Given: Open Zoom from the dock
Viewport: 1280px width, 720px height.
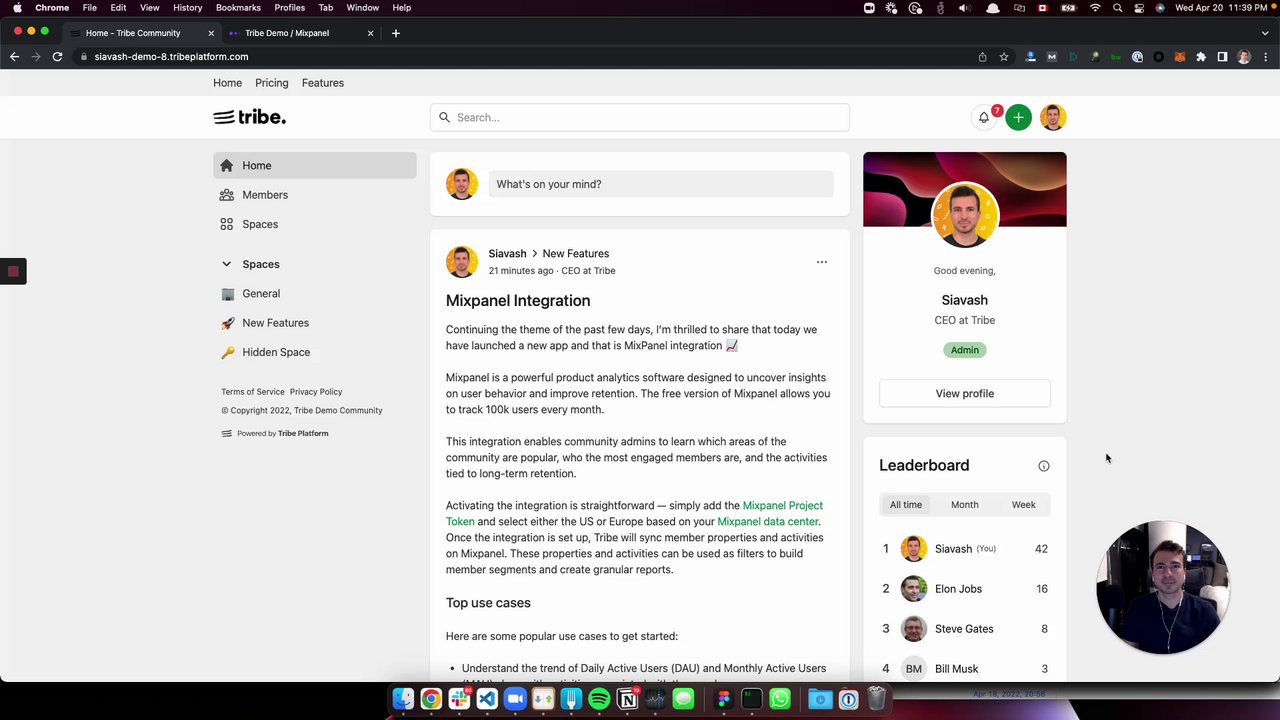Looking at the screenshot, I should click(x=515, y=699).
